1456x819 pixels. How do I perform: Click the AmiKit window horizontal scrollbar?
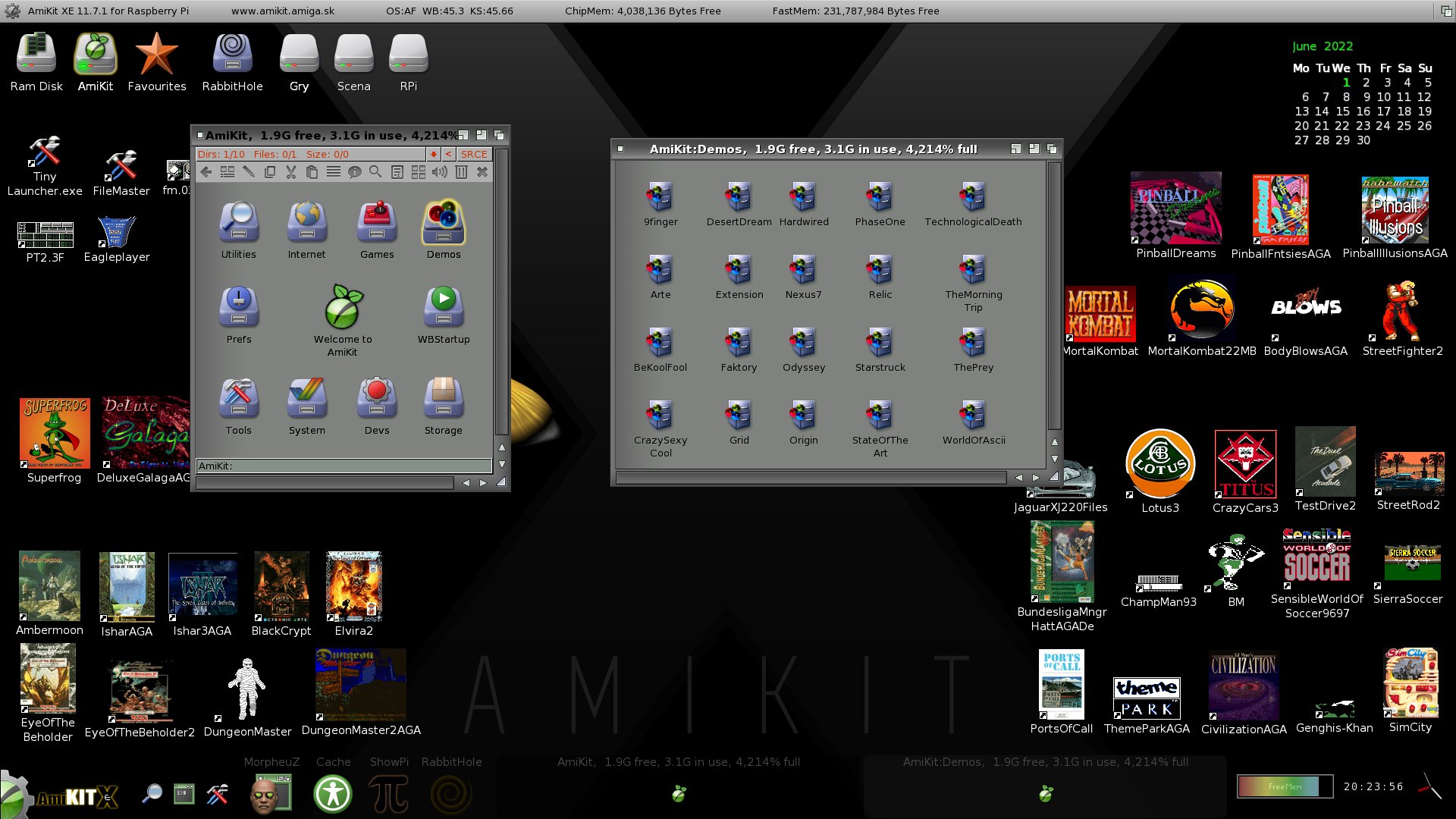click(x=325, y=482)
